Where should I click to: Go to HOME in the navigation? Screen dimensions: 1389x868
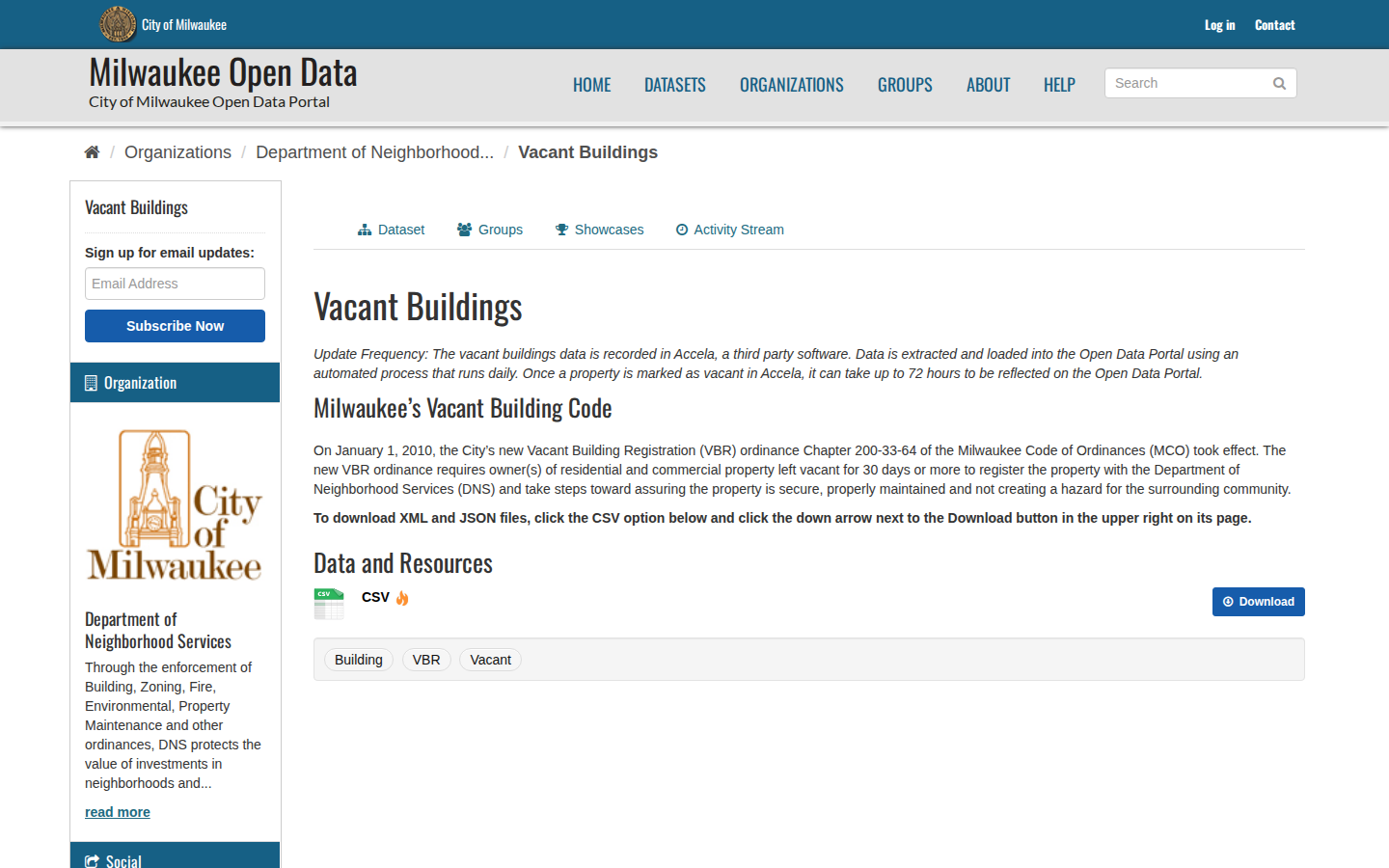pos(592,85)
